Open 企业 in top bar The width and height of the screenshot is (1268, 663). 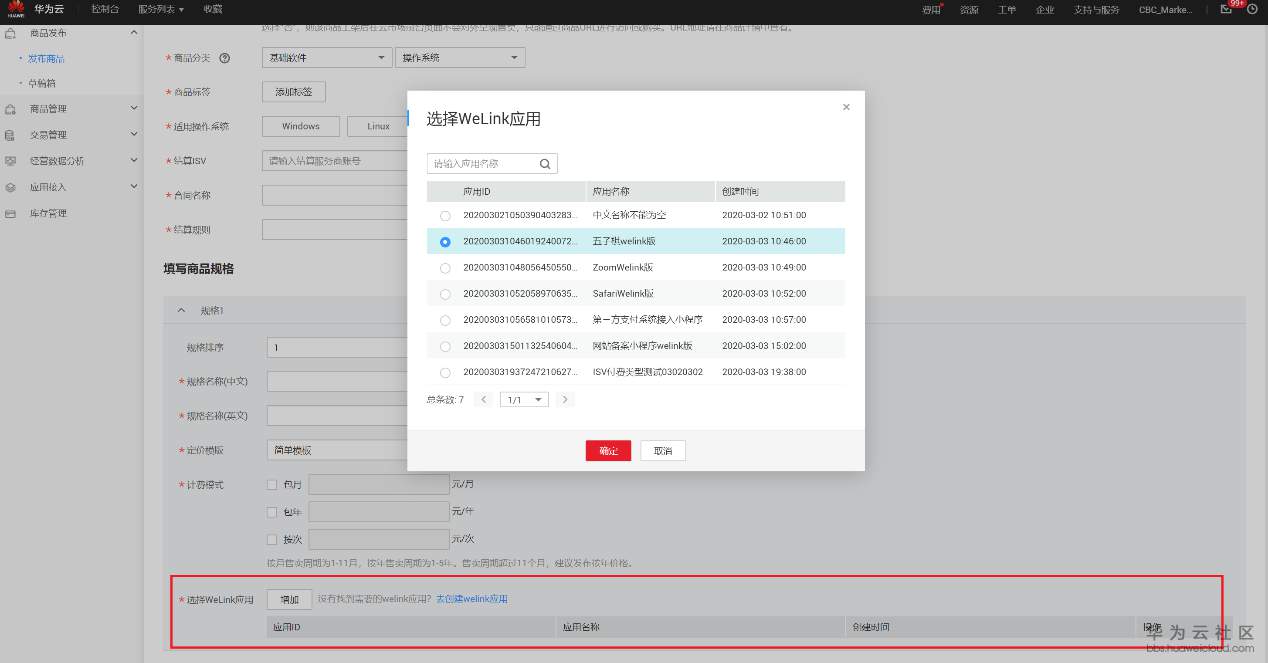pyautogui.click(x=1045, y=9)
